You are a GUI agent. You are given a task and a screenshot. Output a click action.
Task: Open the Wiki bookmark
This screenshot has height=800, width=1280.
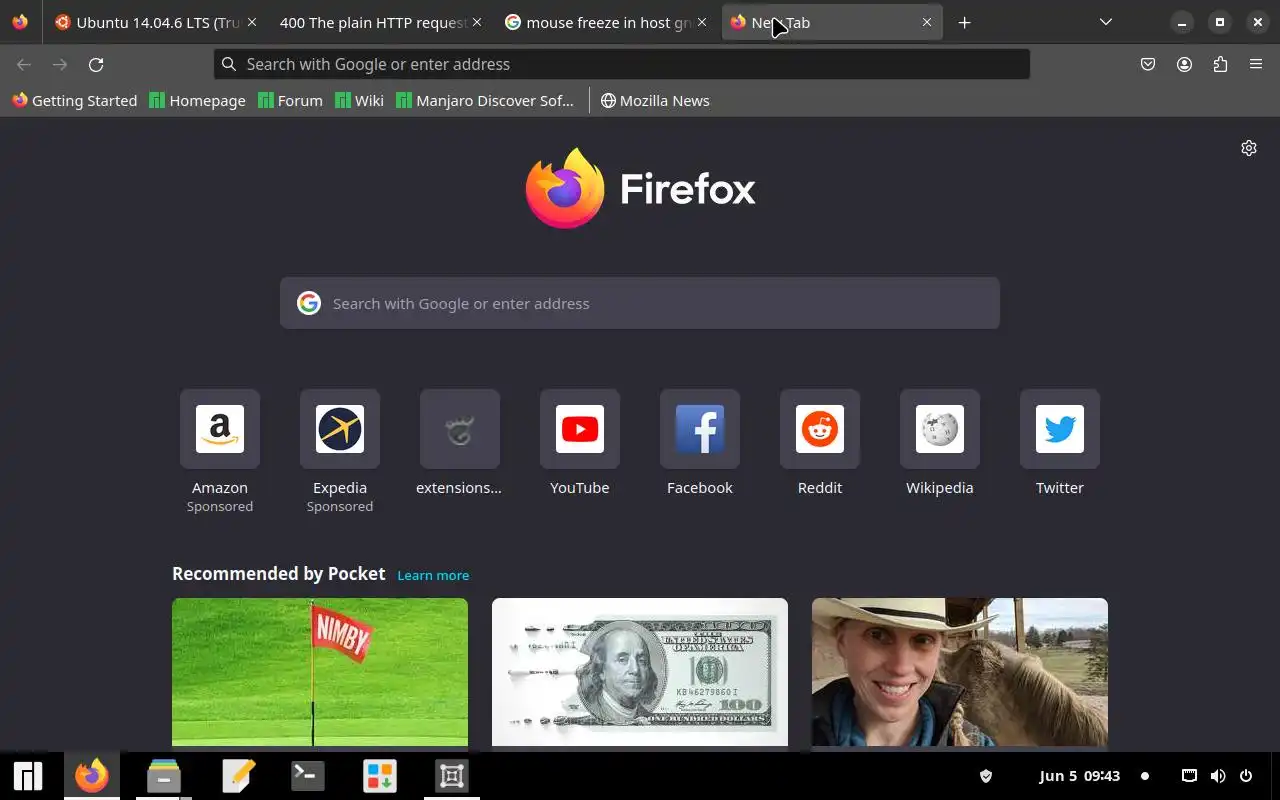point(359,100)
